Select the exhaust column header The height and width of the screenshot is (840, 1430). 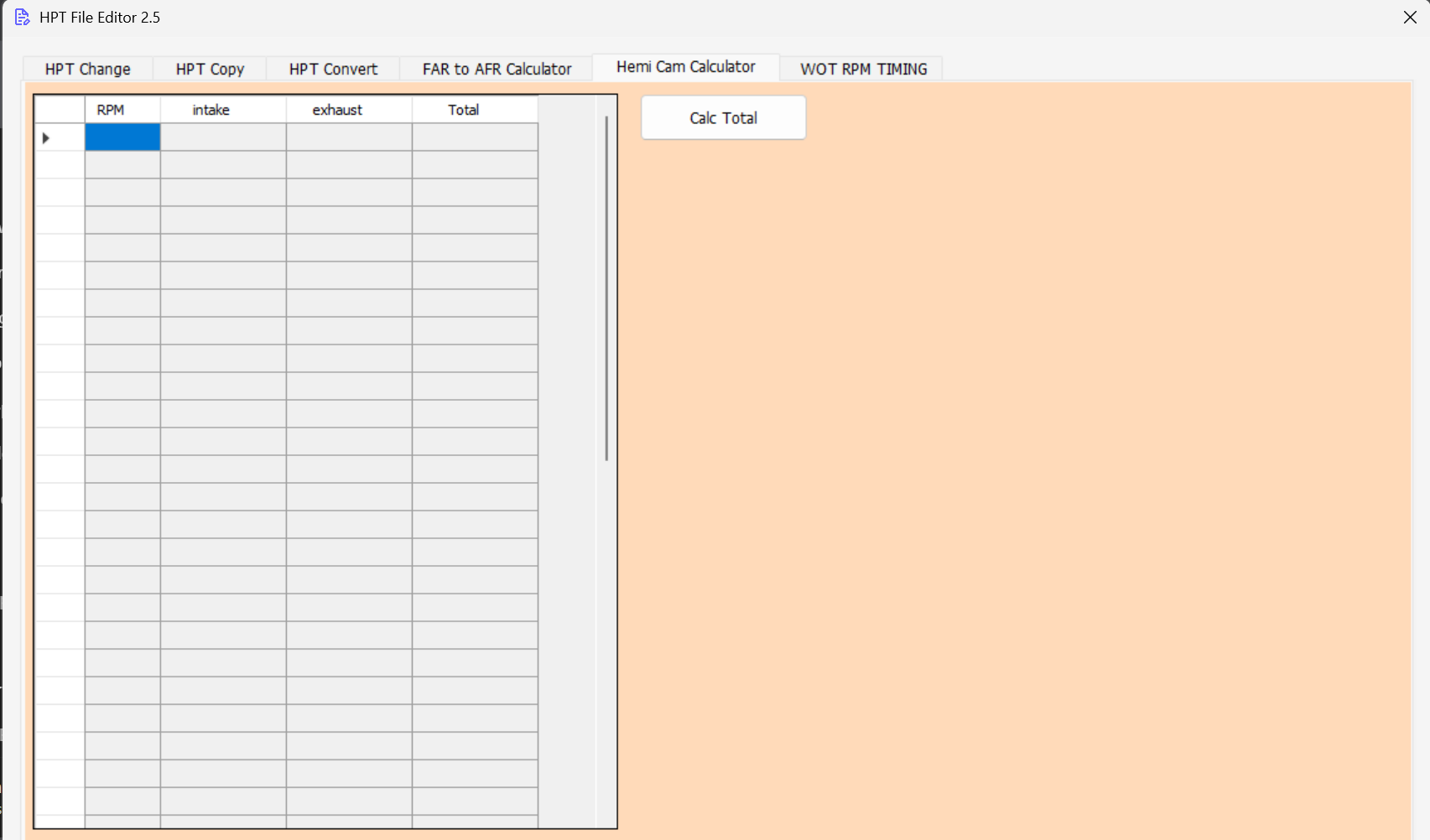coord(336,109)
